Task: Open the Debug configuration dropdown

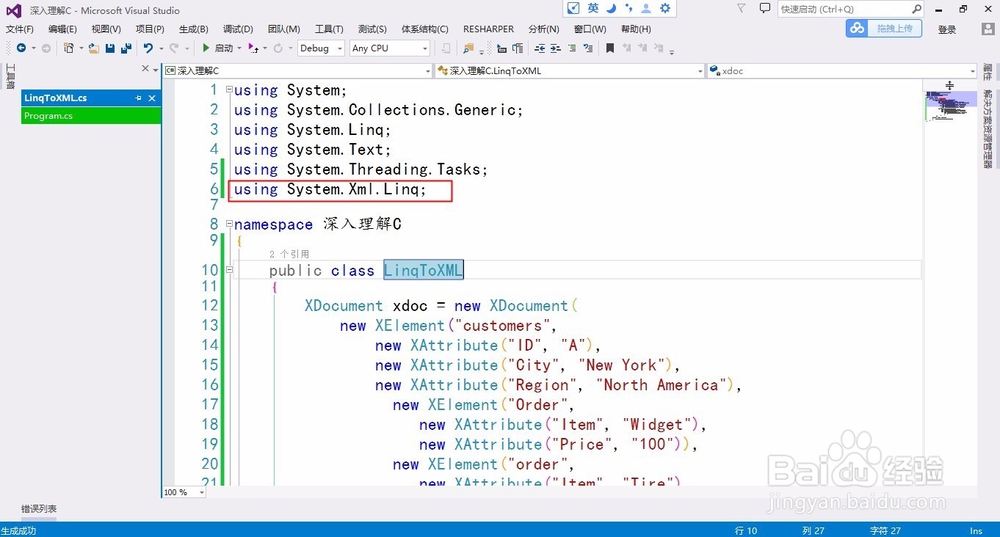Action: 321,48
